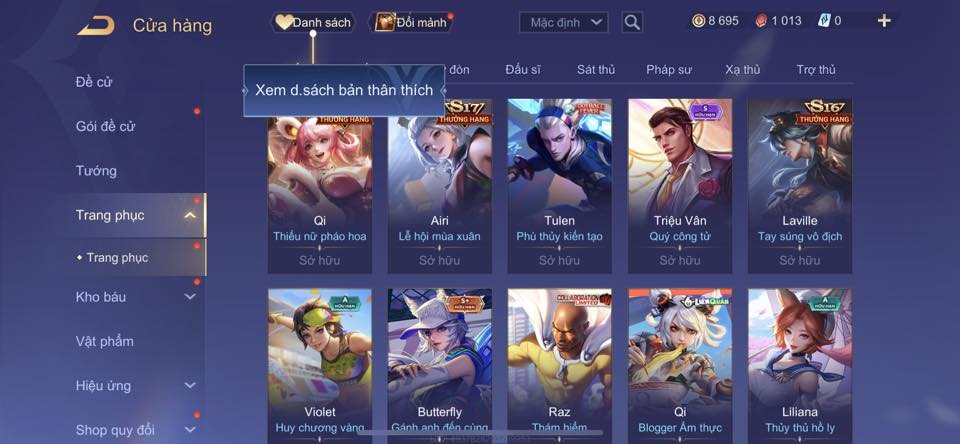Image resolution: width=960 pixels, height=444 pixels.
Task: Switch to the Sát thủ tab
Action: click(596, 70)
